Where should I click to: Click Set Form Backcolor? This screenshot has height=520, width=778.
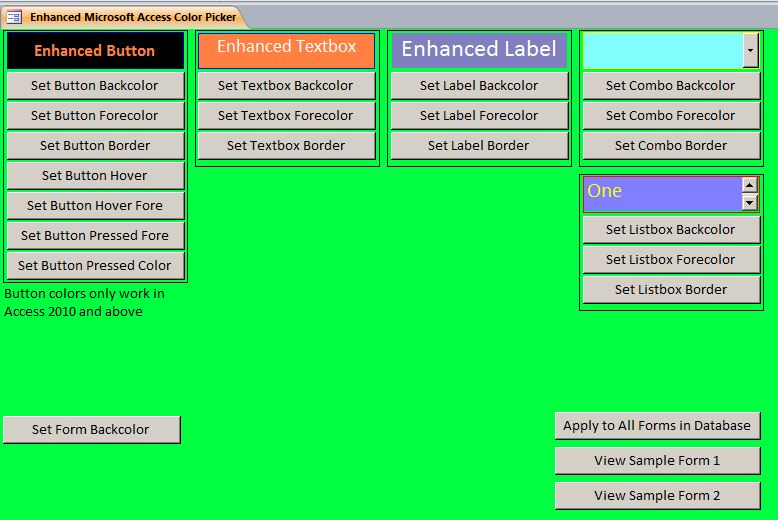pos(92,430)
